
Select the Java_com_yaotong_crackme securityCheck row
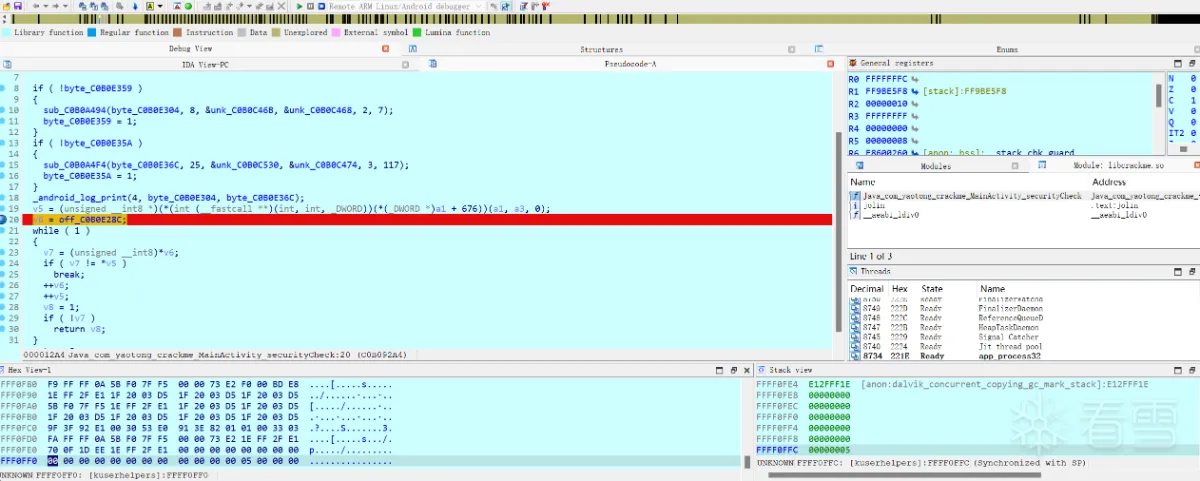coord(1024,196)
